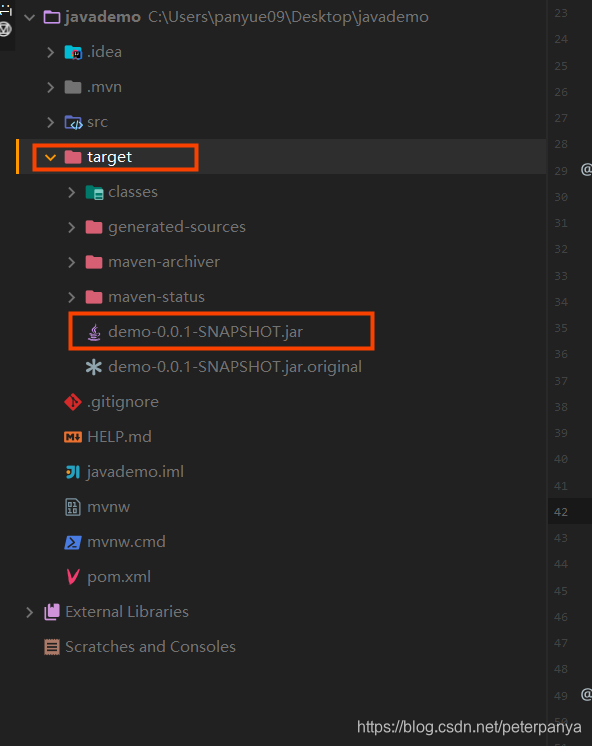This screenshot has width=592, height=746.
Task: Click the @ gutter marker at line 49
Action: point(586,695)
